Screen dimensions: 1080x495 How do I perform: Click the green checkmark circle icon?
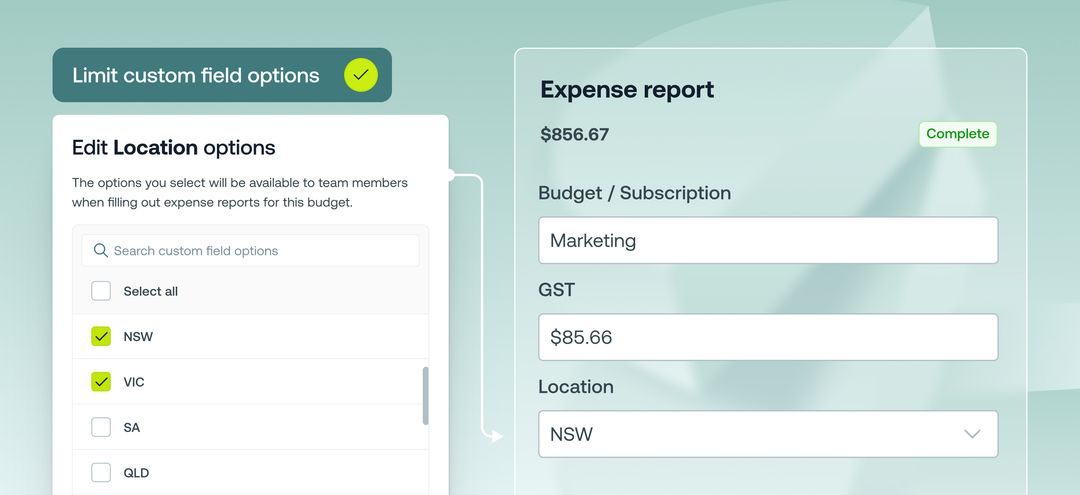[361, 75]
